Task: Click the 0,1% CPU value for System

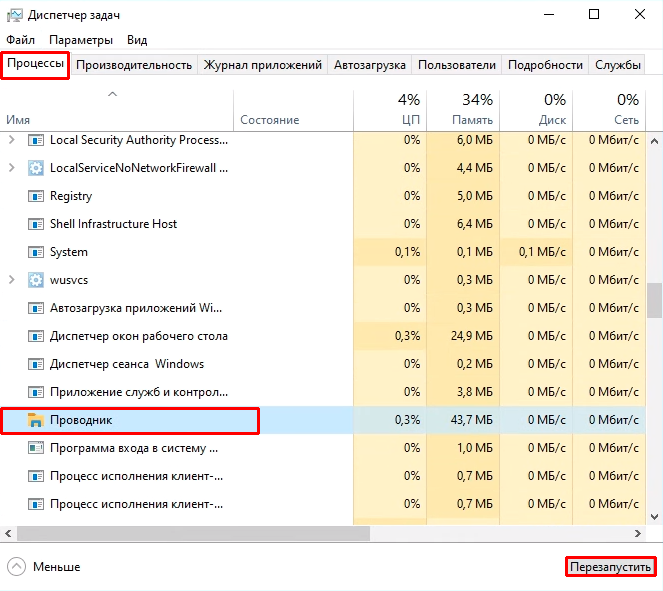Action: [x=407, y=252]
